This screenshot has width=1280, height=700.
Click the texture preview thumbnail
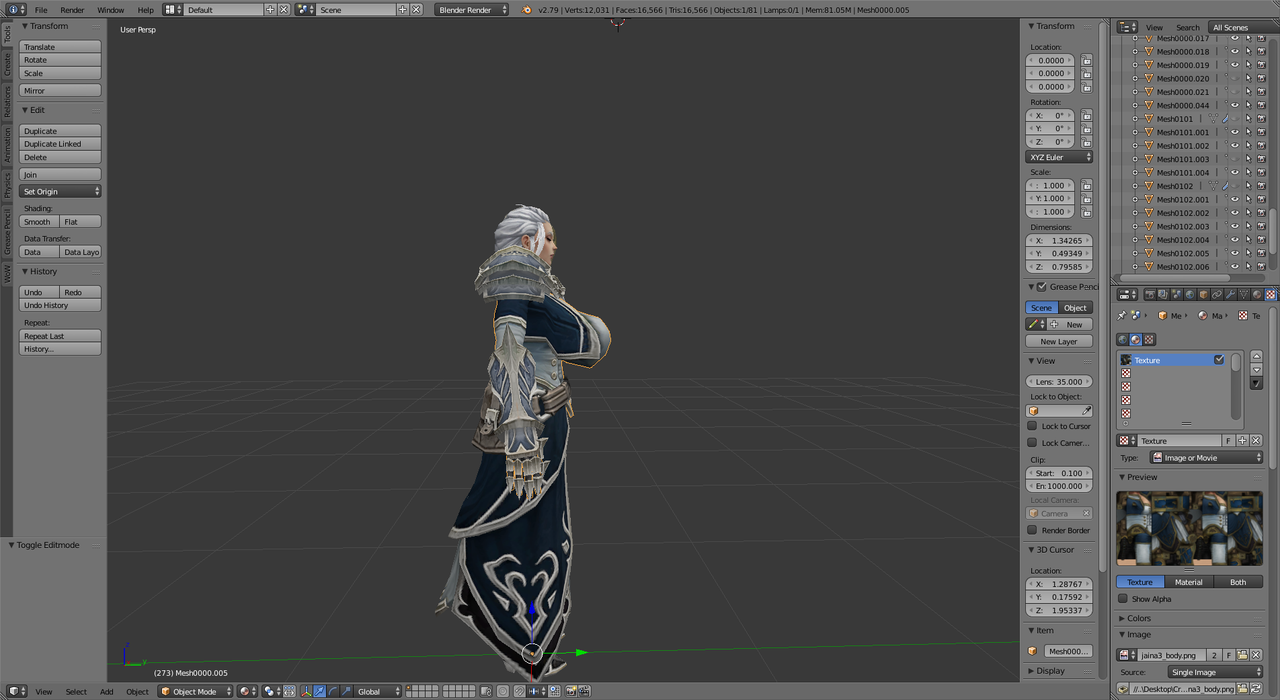(1189, 528)
